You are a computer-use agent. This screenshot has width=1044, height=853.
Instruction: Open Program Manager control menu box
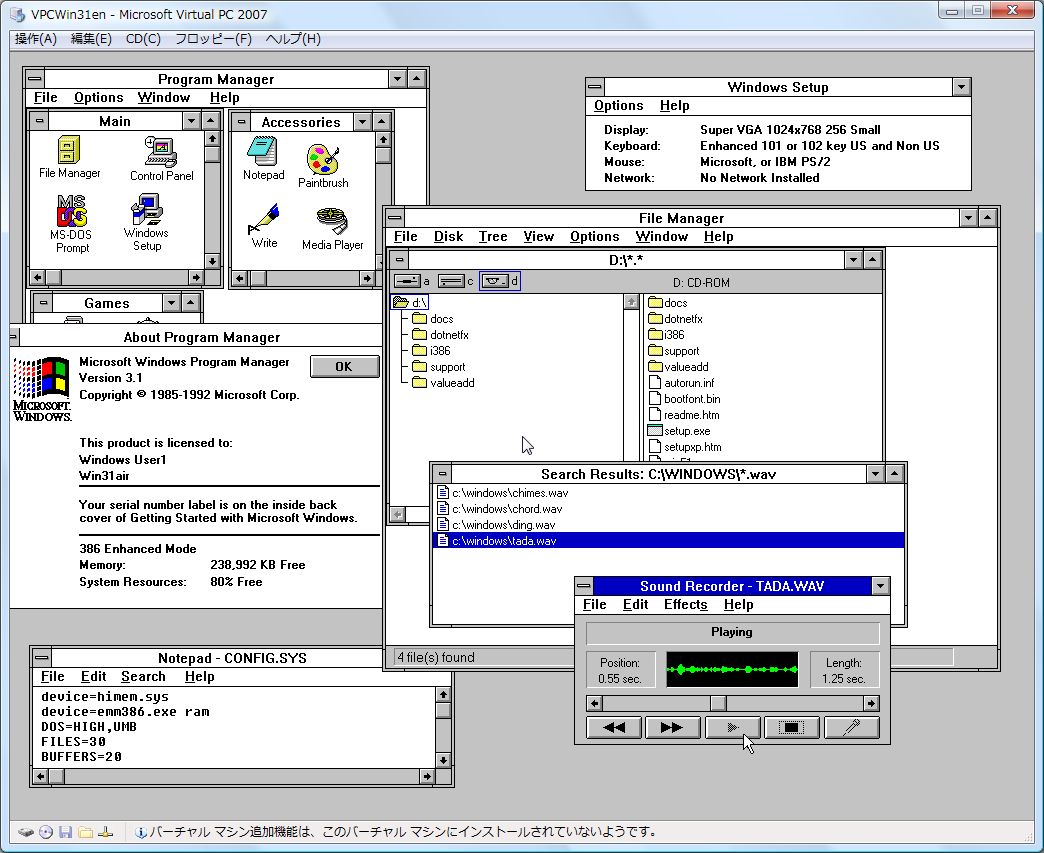(x=35, y=79)
